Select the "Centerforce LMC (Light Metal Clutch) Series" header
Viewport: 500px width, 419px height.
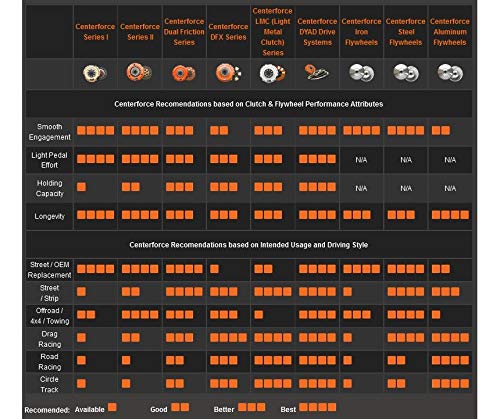[273, 32]
